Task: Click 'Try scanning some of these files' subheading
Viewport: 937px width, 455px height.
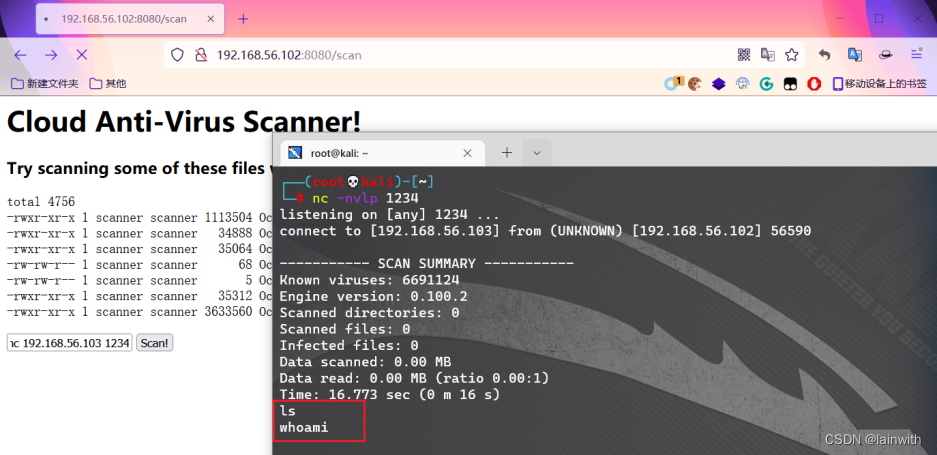Action: coord(139,169)
